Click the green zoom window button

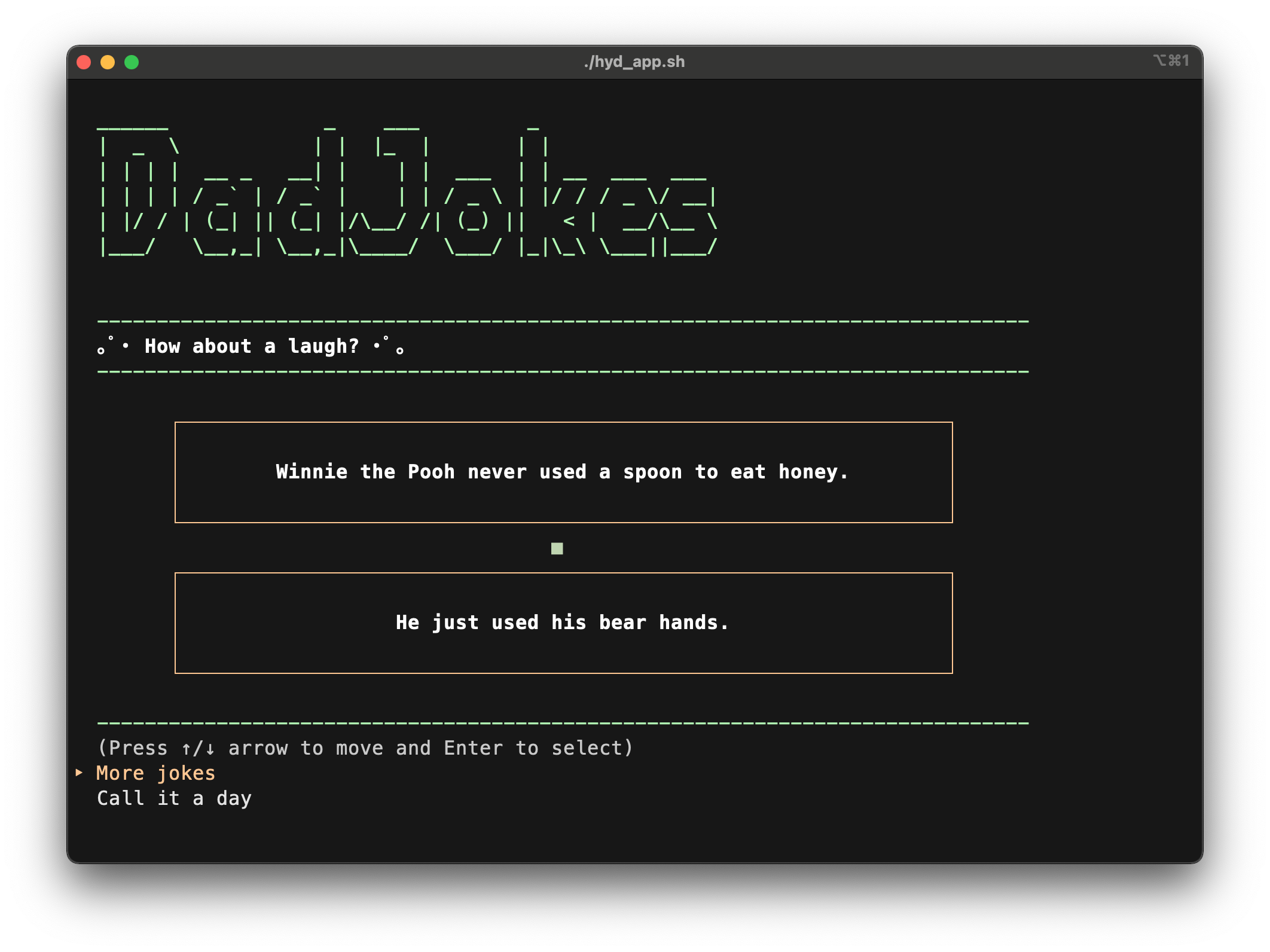click(132, 62)
